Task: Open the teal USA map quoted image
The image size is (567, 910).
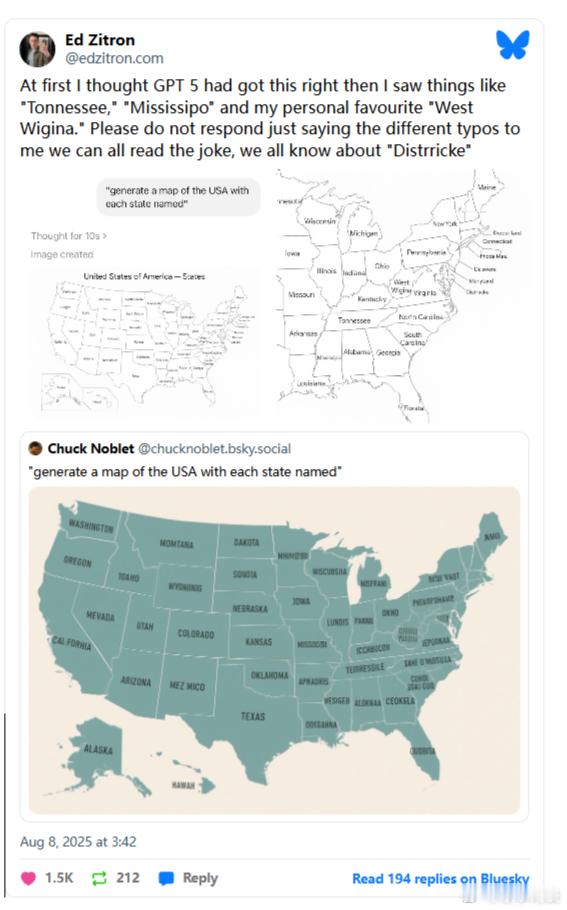Action: point(275,650)
